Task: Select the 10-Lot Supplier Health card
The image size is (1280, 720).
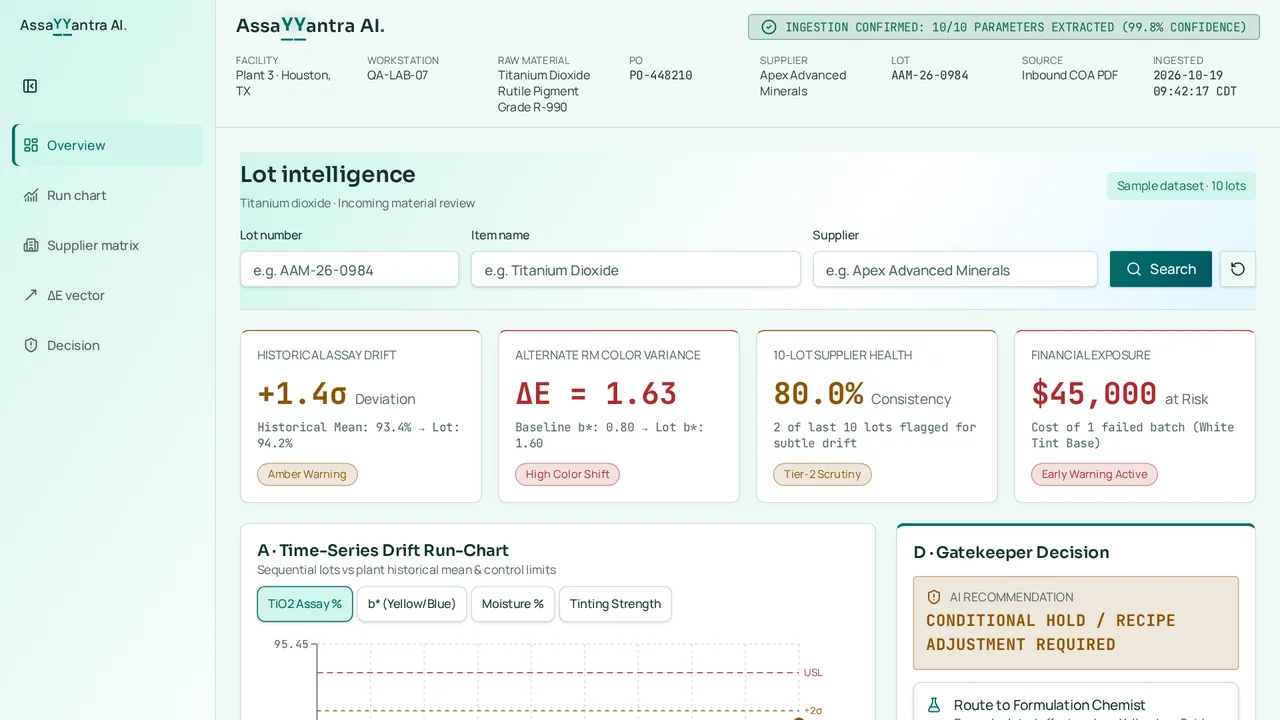Action: (877, 416)
